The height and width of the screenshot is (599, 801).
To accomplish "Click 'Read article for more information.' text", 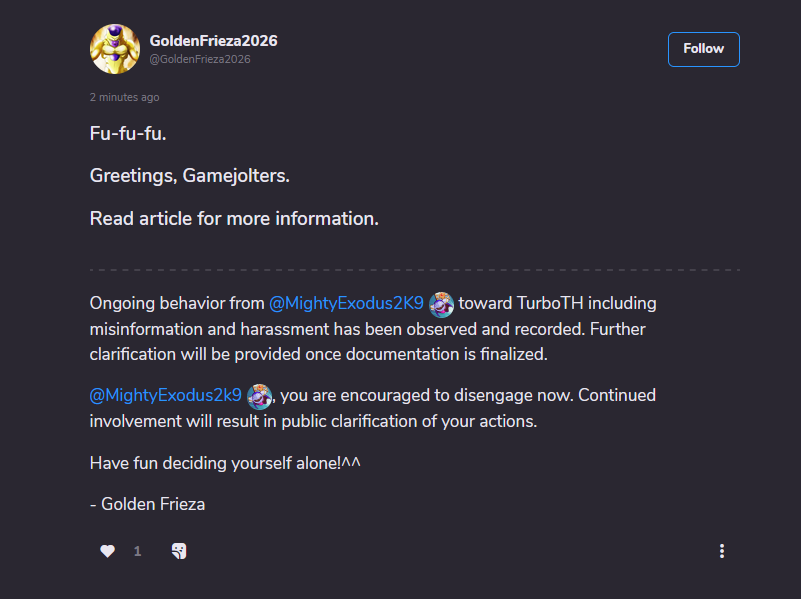I will 234,218.
